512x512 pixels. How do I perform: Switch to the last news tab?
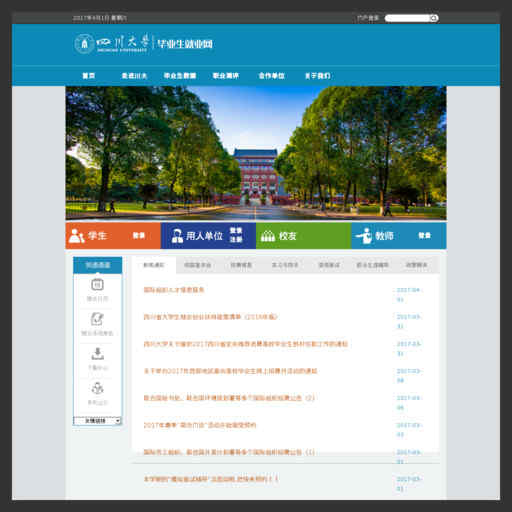[416, 265]
